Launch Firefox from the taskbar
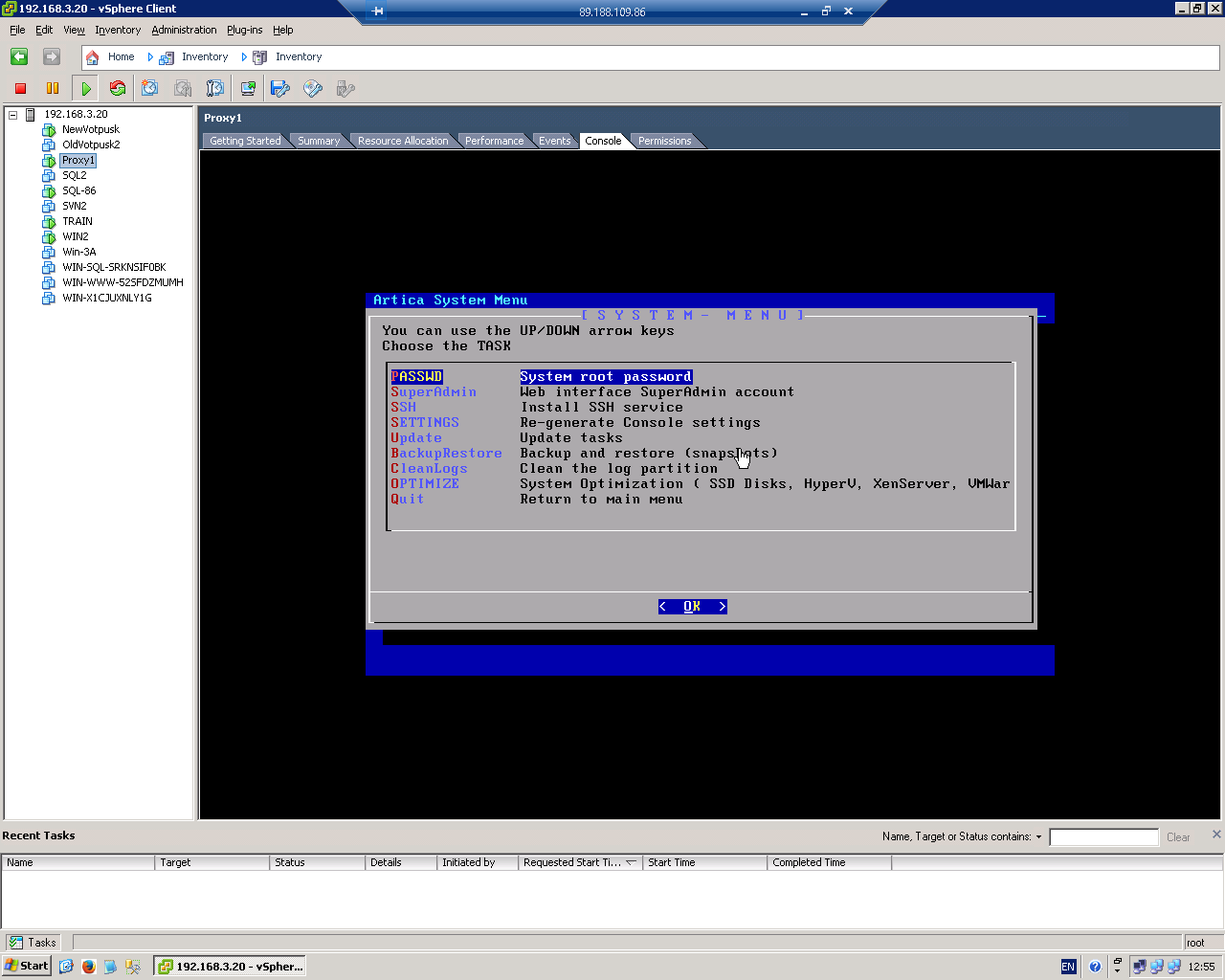Viewport: 1225px width, 980px height. click(x=89, y=967)
